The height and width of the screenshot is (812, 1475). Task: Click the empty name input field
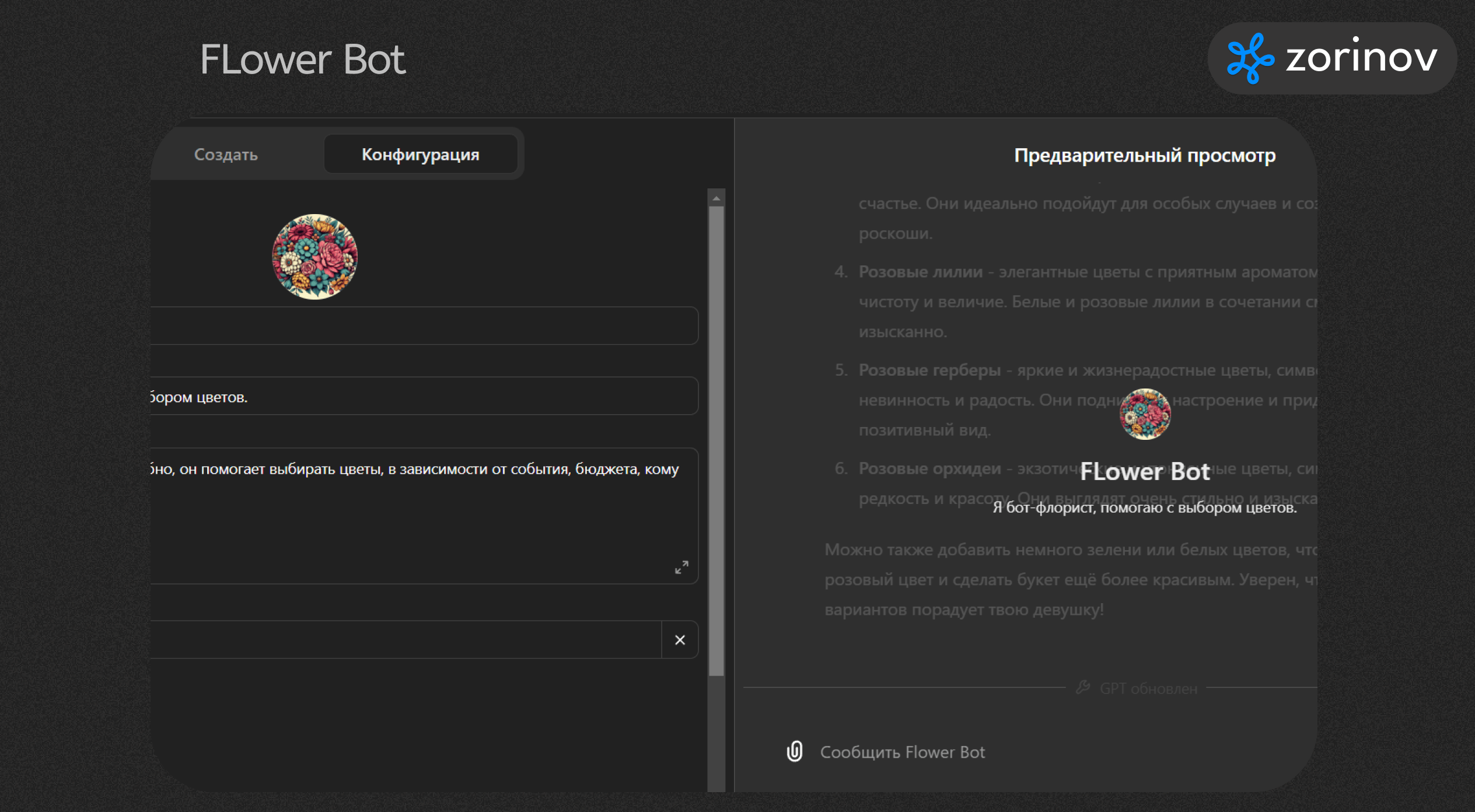click(x=423, y=325)
